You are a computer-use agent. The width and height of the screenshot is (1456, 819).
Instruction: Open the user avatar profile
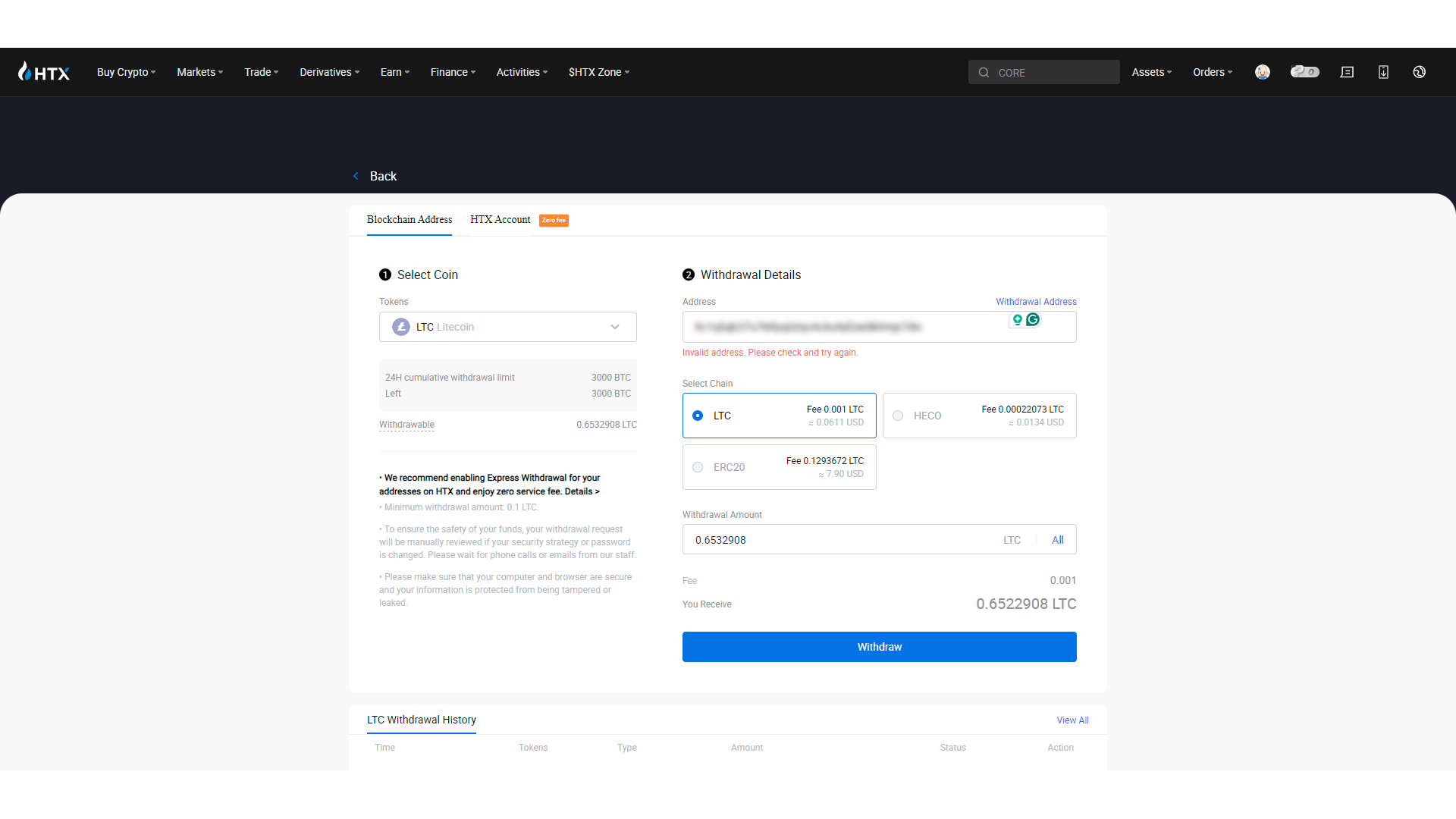coord(1263,72)
